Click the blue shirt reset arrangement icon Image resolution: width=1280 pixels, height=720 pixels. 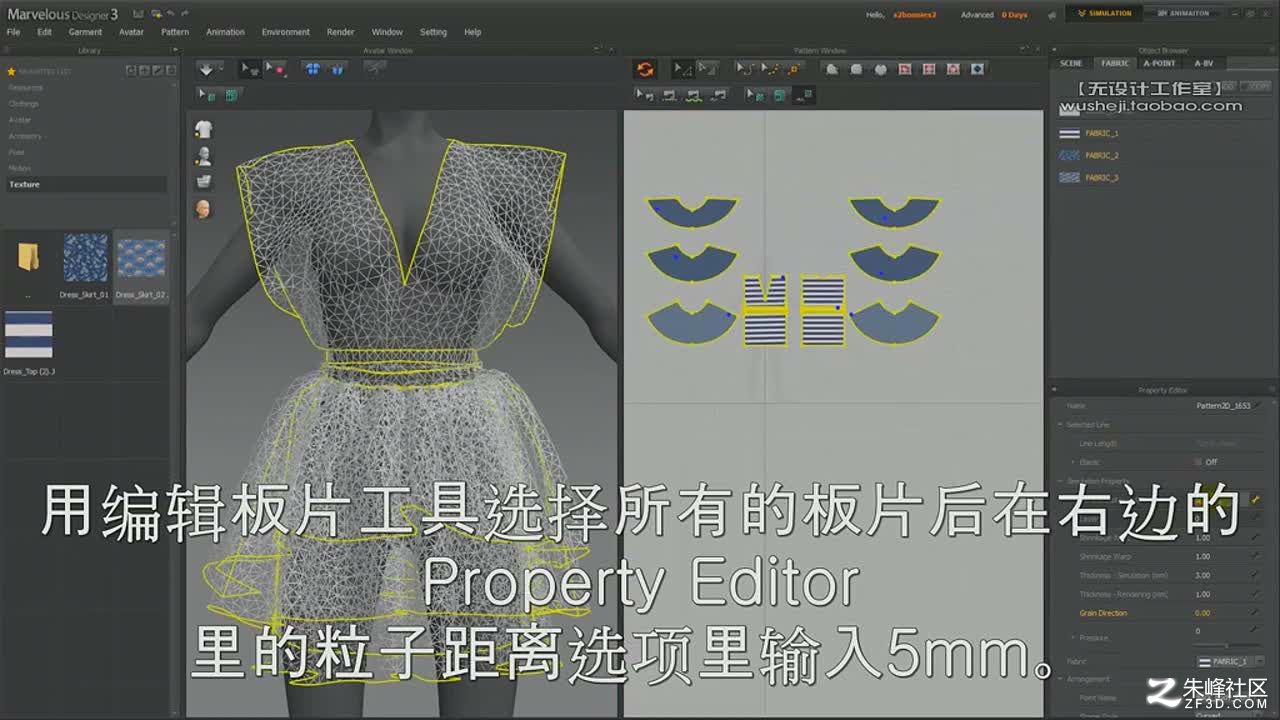(337, 69)
